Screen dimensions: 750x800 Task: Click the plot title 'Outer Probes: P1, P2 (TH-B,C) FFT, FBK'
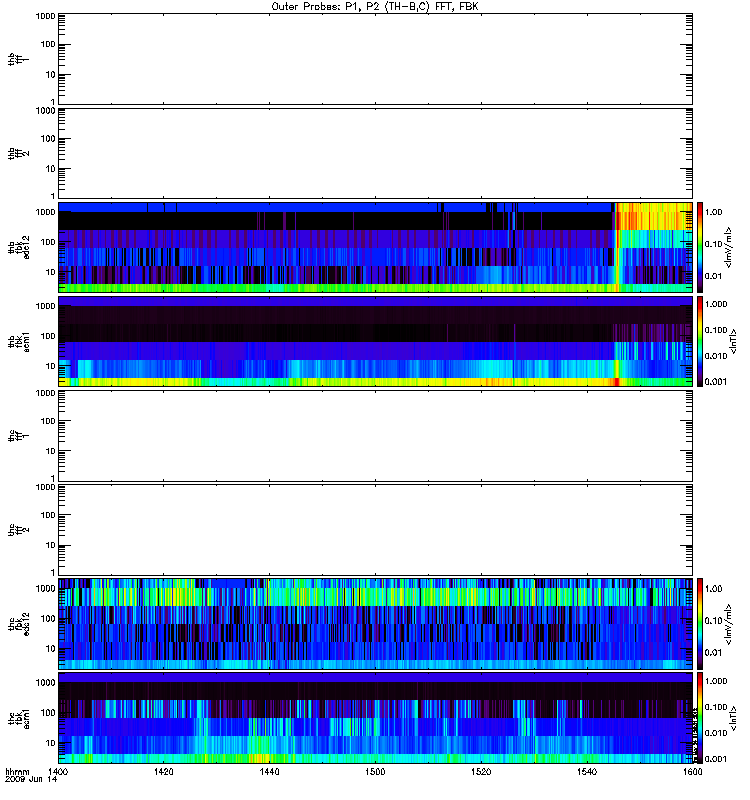click(x=375, y=7)
